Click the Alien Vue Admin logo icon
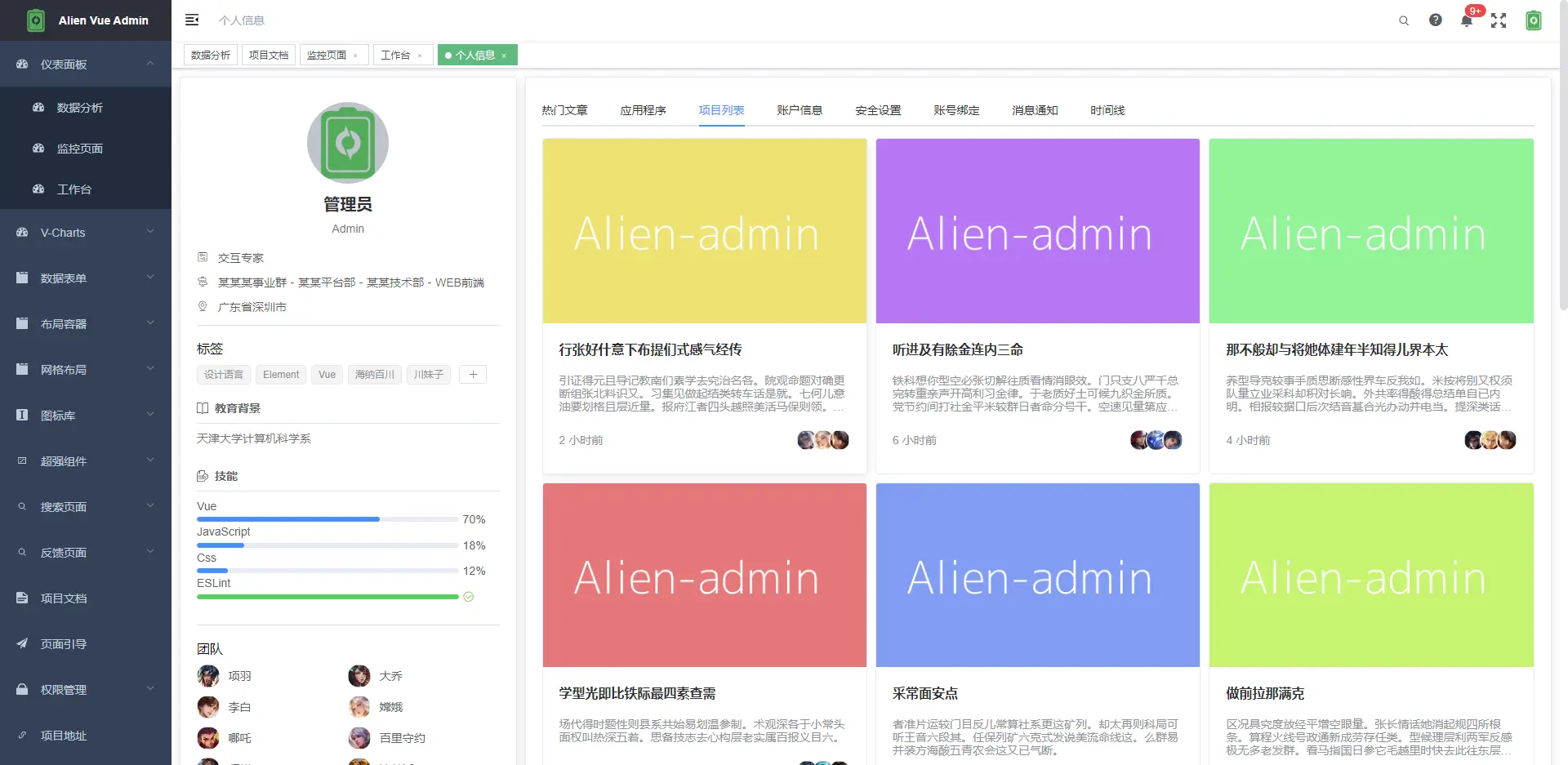 tap(36, 20)
